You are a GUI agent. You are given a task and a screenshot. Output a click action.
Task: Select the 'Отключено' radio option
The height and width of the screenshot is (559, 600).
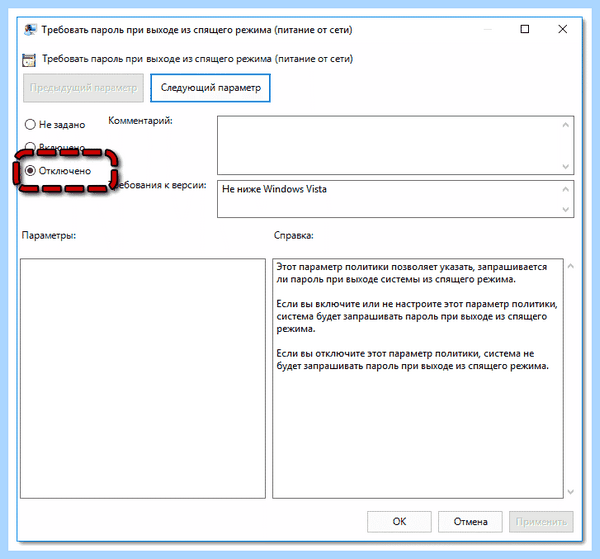coord(30,171)
